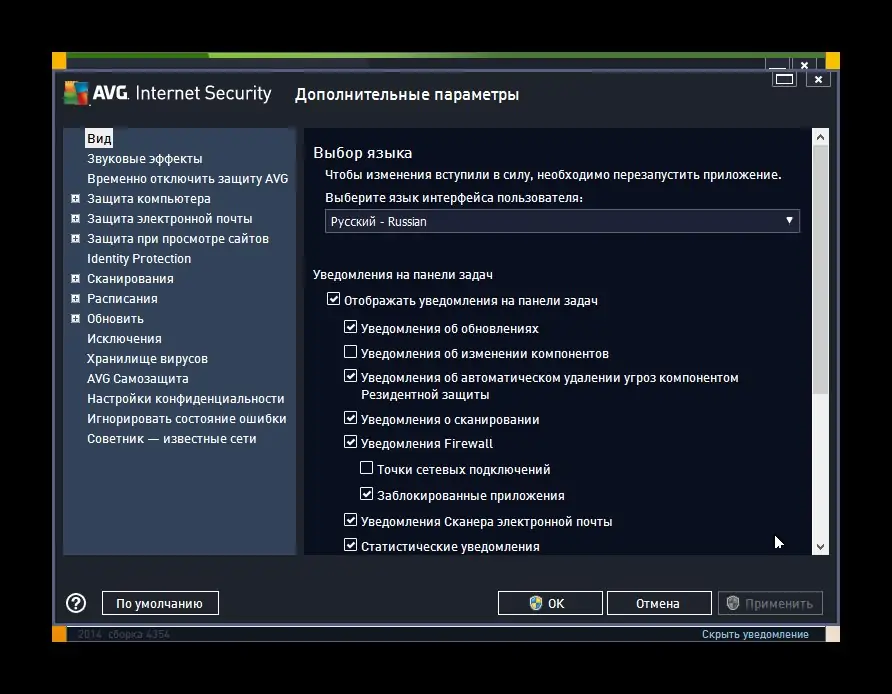Viewport: 892px width, 694px height.
Task: Toggle 'Уведомления об обновлениях' checkbox
Action: click(351, 328)
